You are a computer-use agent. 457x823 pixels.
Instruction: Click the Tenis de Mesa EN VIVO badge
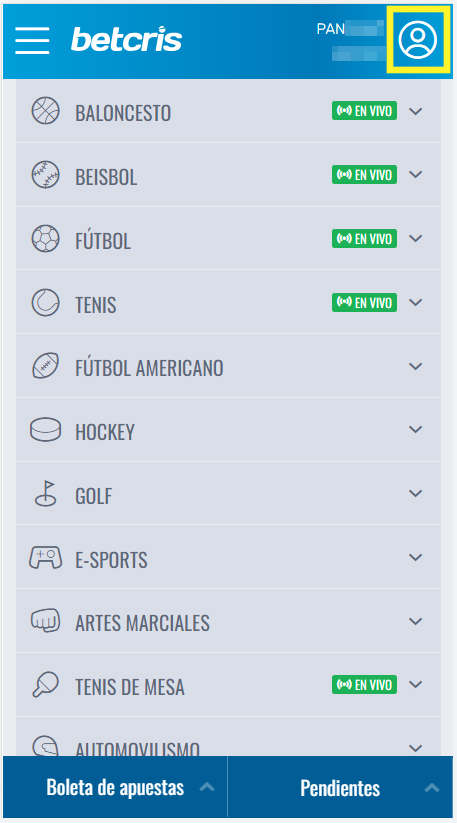[x=364, y=684]
